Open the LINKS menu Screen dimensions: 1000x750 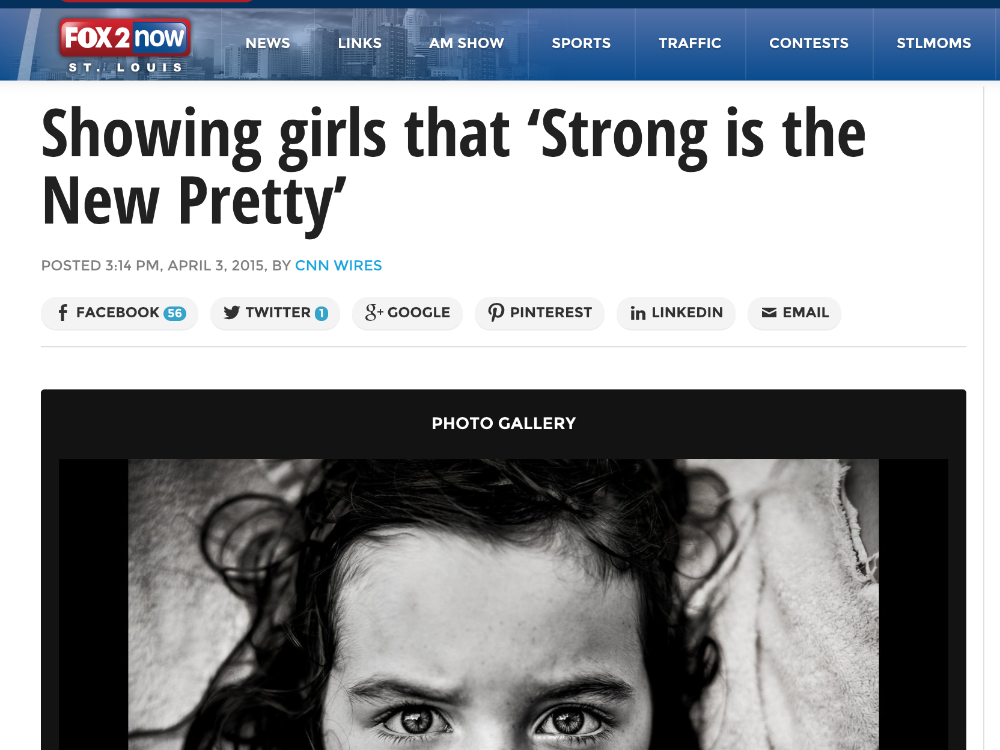pos(360,43)
